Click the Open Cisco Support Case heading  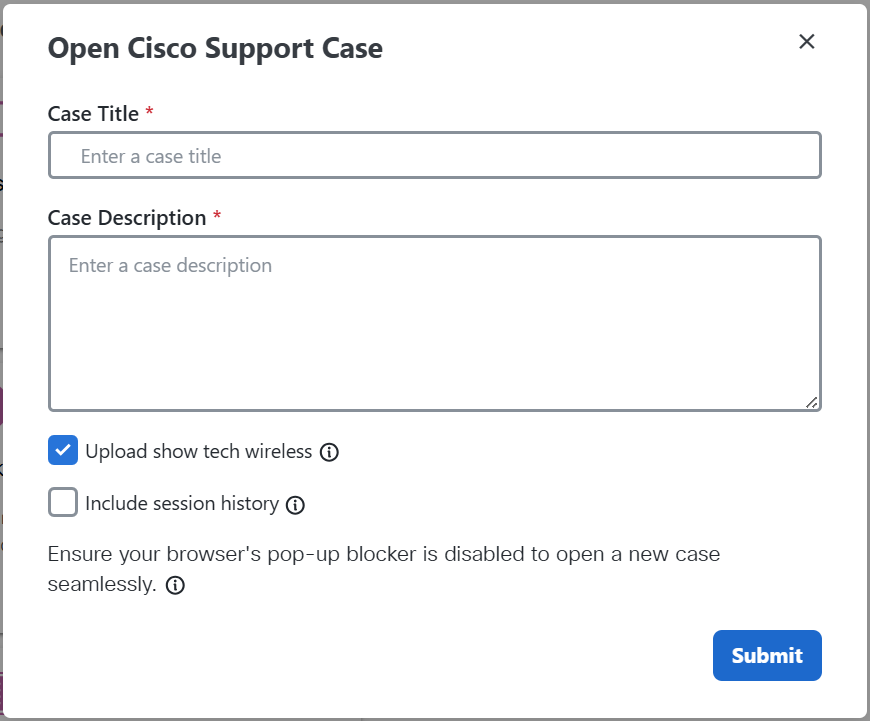tap(215, 48)
